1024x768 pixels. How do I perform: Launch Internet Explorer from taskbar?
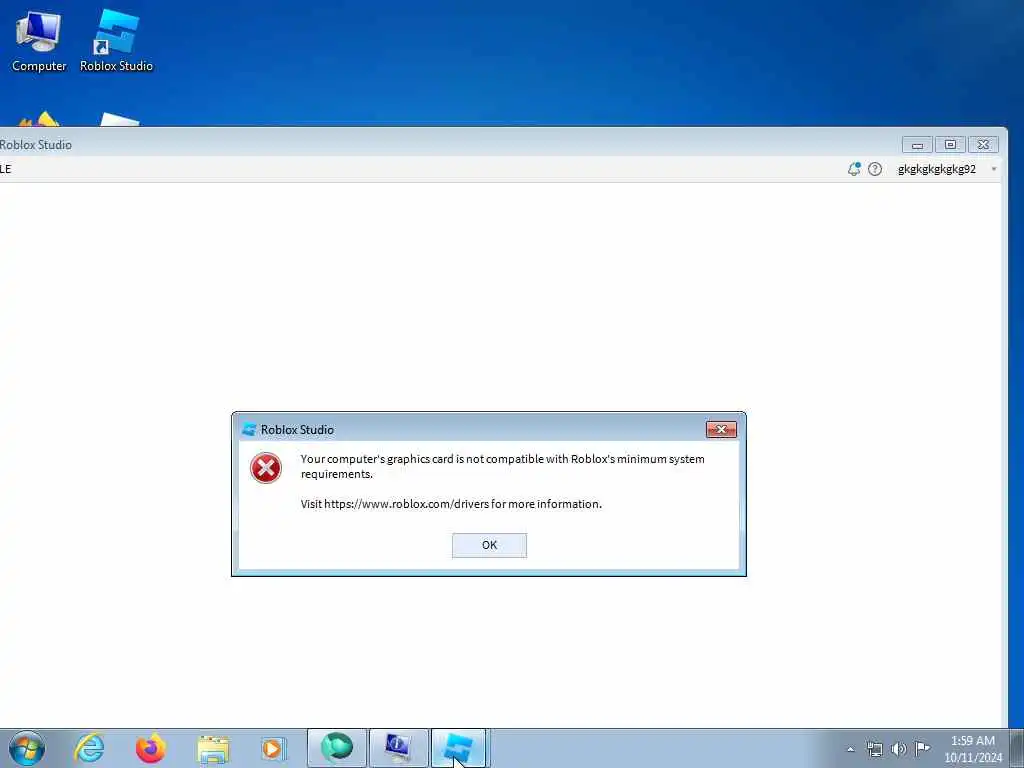(89, 748)
